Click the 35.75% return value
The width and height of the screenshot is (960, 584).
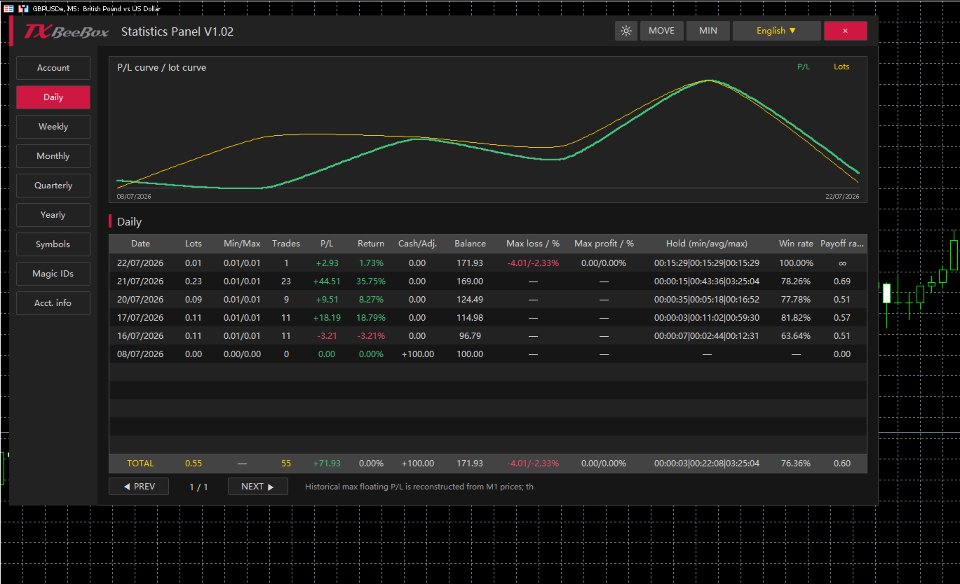[x=371, y=282]
